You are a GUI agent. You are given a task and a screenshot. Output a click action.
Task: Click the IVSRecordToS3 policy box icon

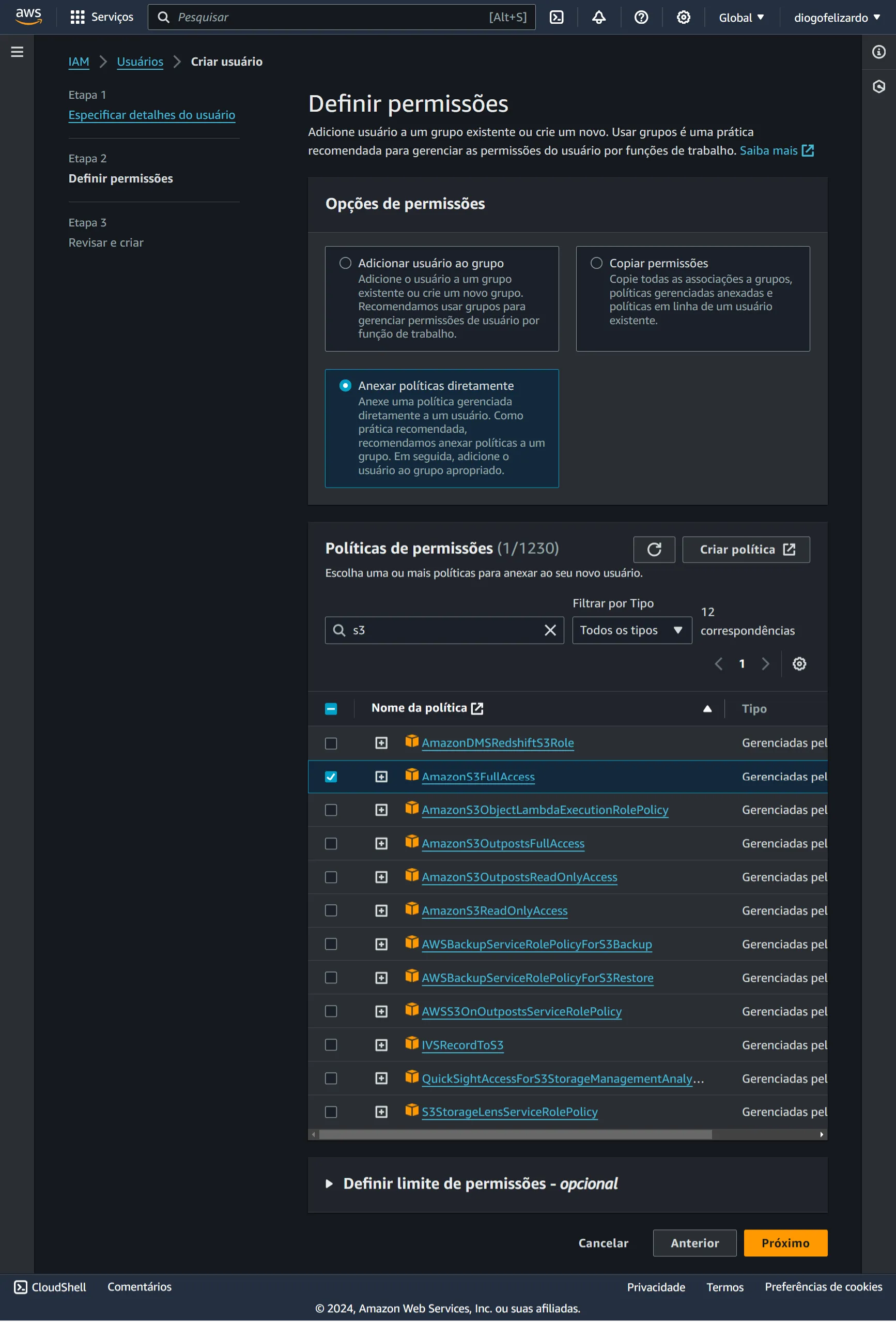click(x=412, y=1043)
